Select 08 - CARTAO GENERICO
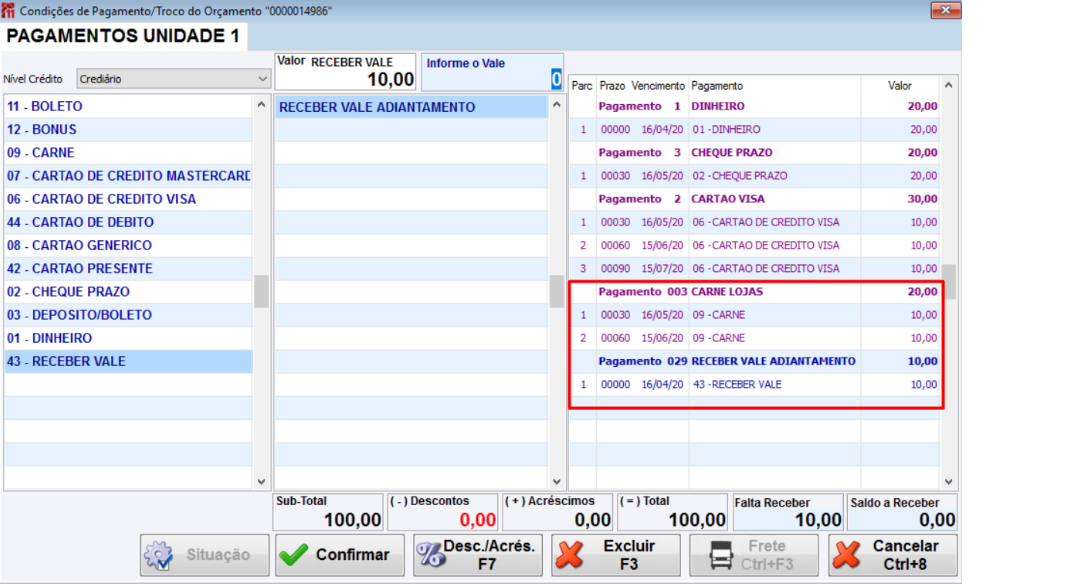The width and height of the screenshot is (1080, 584). (128, 245)
